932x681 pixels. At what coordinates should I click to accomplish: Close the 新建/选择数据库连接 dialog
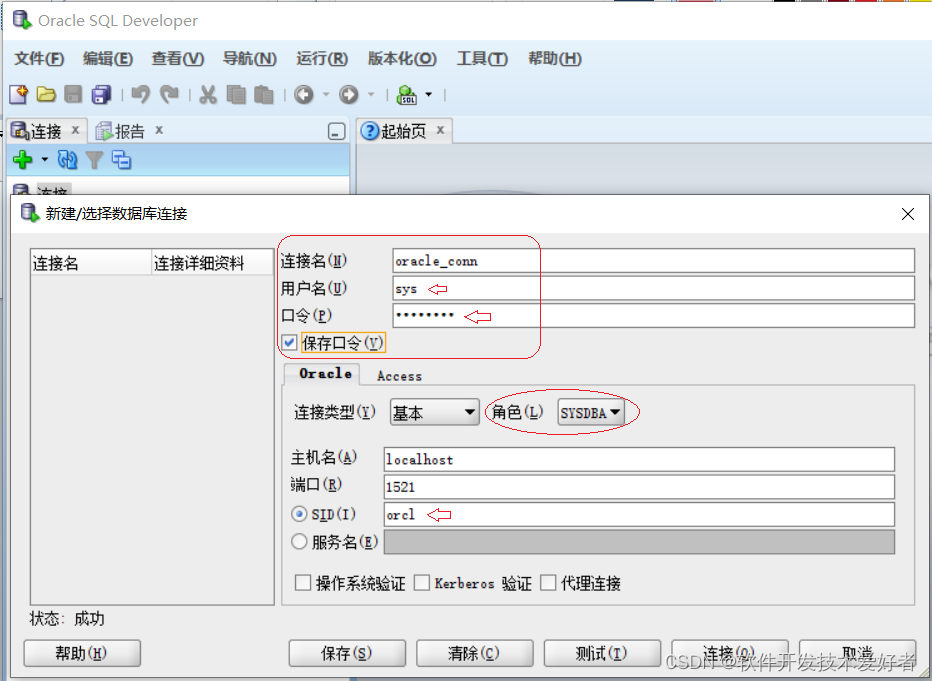(908, 214)
